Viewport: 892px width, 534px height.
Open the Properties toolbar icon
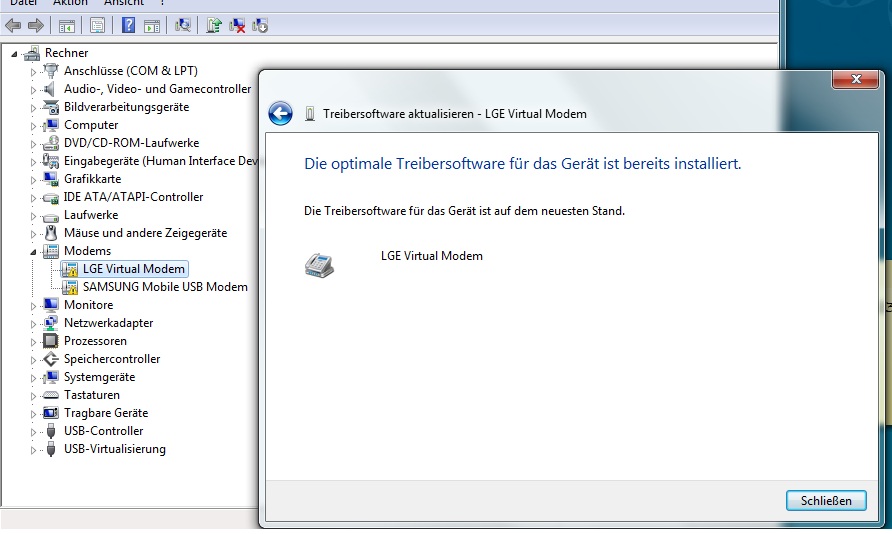coord(97,26)
